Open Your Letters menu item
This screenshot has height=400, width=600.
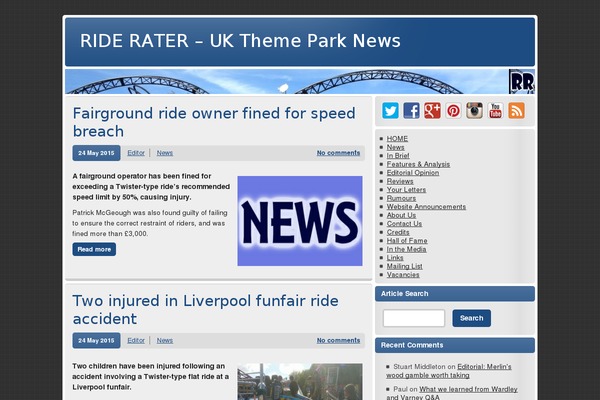[406, 189]
